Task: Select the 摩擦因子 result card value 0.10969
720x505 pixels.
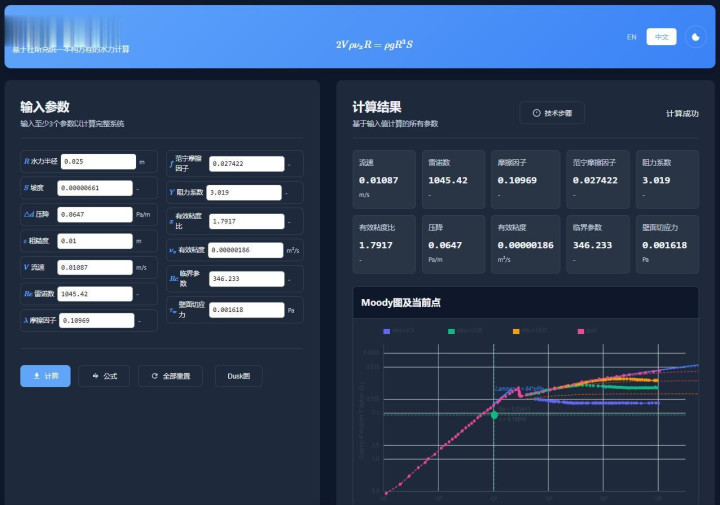Action: [517, 180]
